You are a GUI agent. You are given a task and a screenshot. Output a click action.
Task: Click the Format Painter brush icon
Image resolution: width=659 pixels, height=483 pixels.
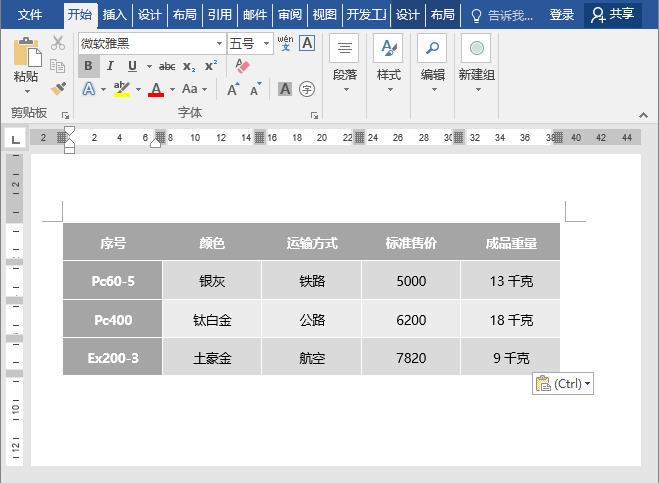(58, 89)
